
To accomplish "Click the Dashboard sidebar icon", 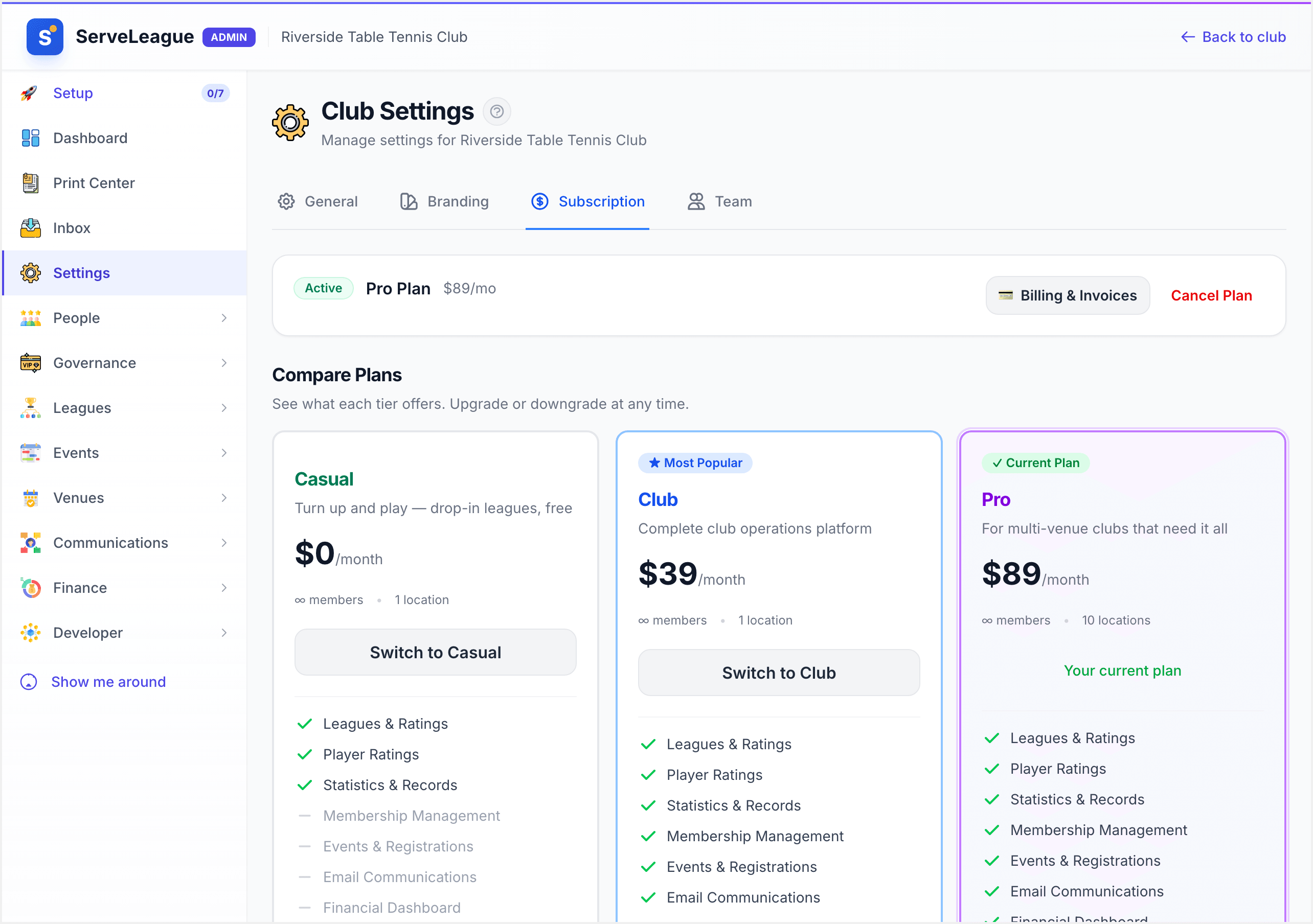I will (x=30, y=138).
